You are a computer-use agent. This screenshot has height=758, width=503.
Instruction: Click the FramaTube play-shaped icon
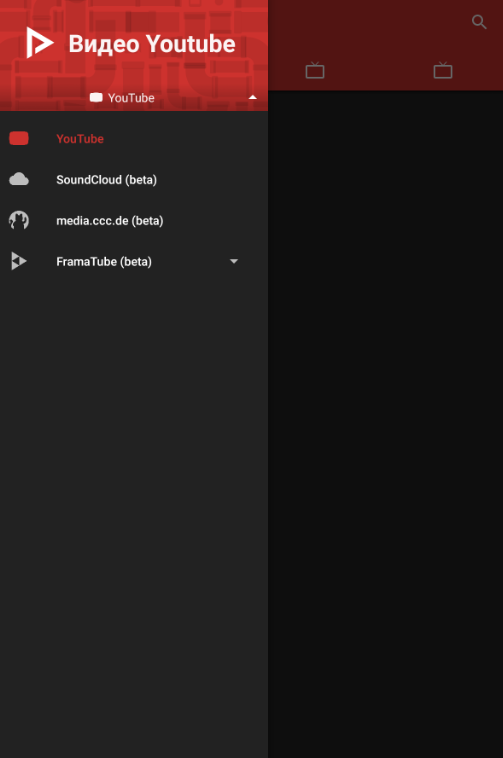(x=19, y=261)
